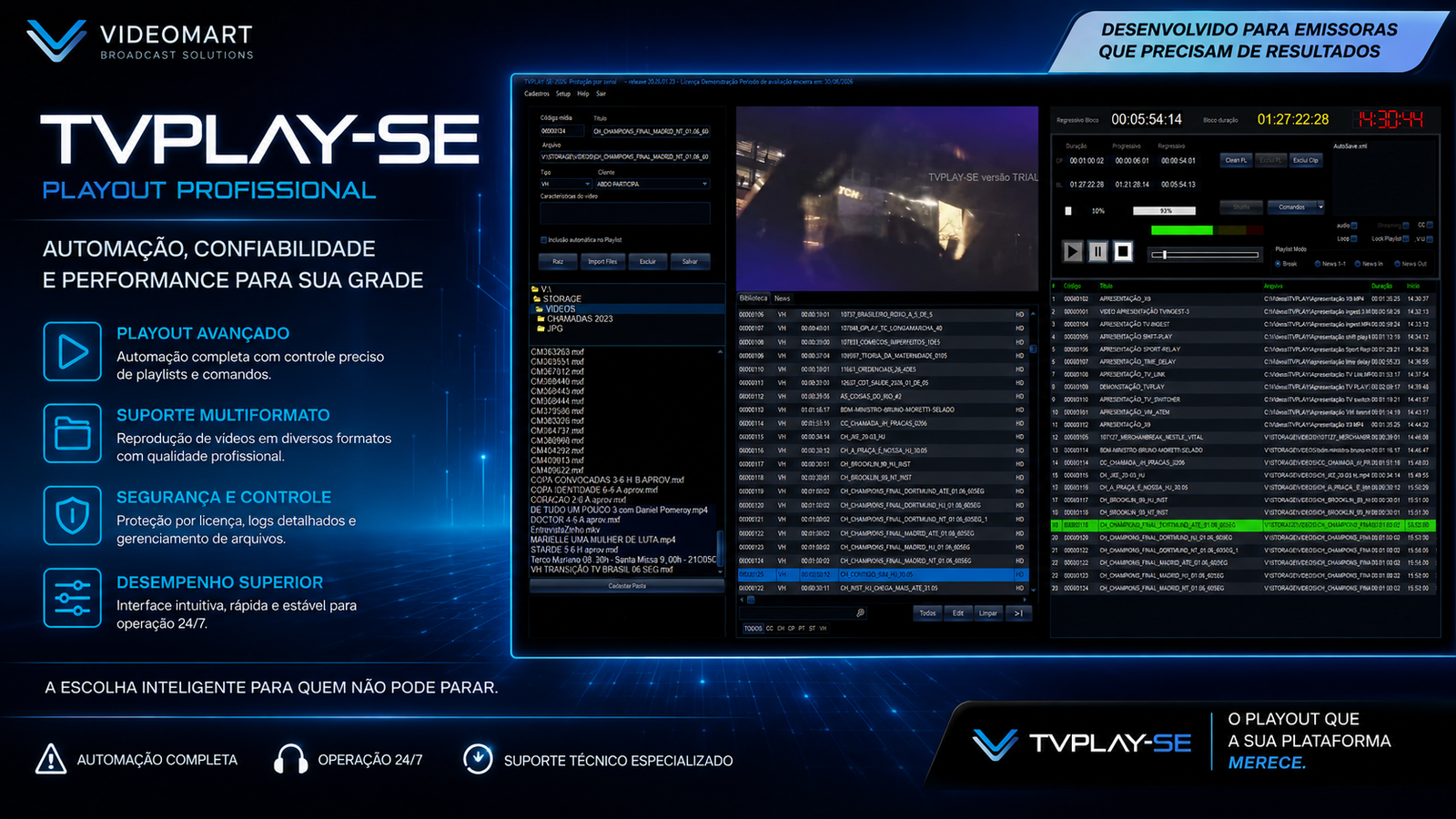This screenshot has width=1456, height=819.
Task: Start playback with the Play button
Action: (1073, 251)
